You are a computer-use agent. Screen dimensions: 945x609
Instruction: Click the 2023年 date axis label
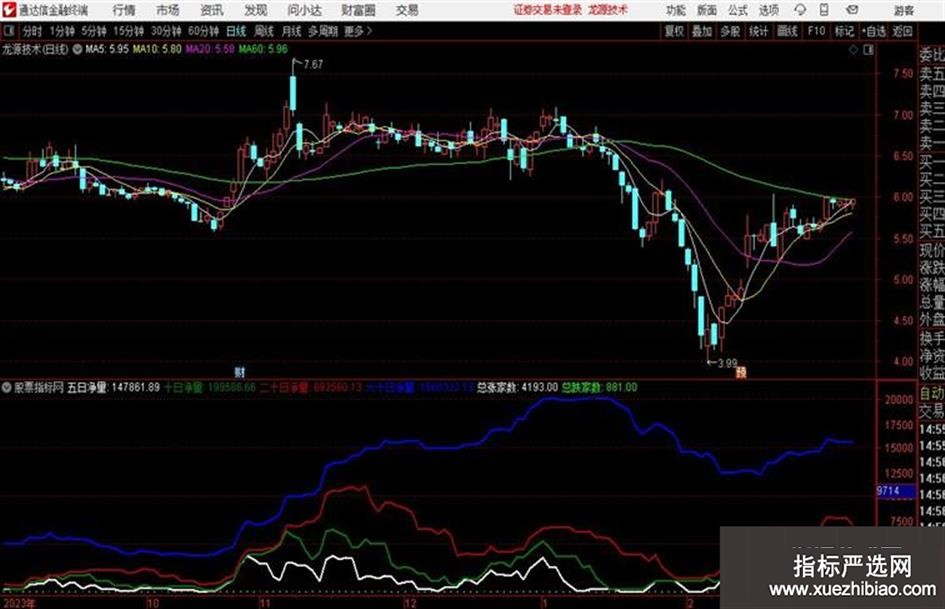pos(18,603)
